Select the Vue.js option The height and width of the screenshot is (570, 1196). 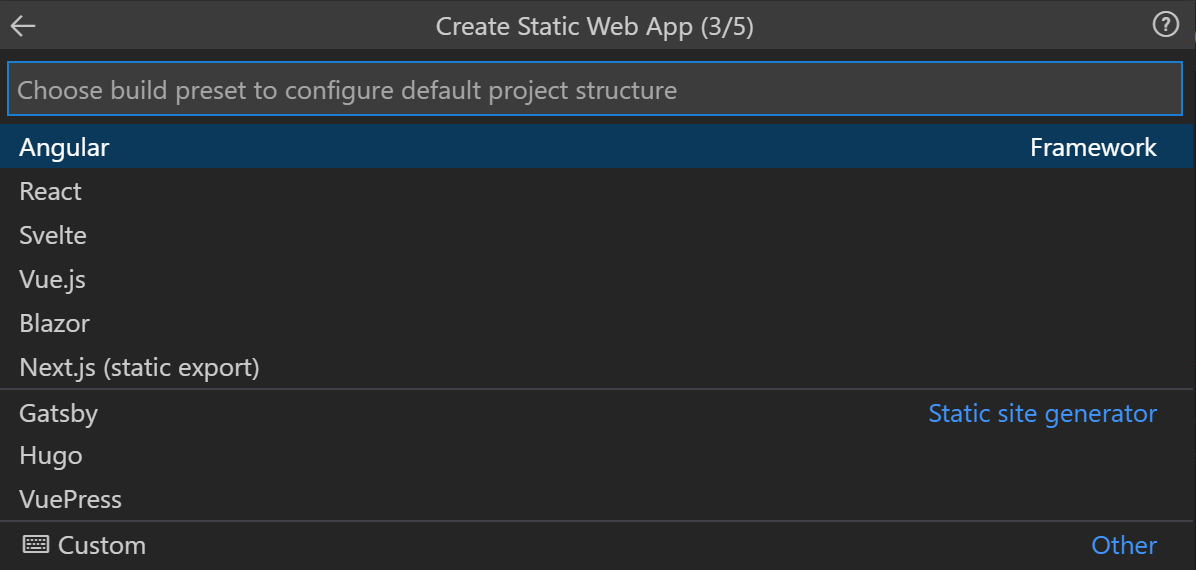(x=595, y=279)
